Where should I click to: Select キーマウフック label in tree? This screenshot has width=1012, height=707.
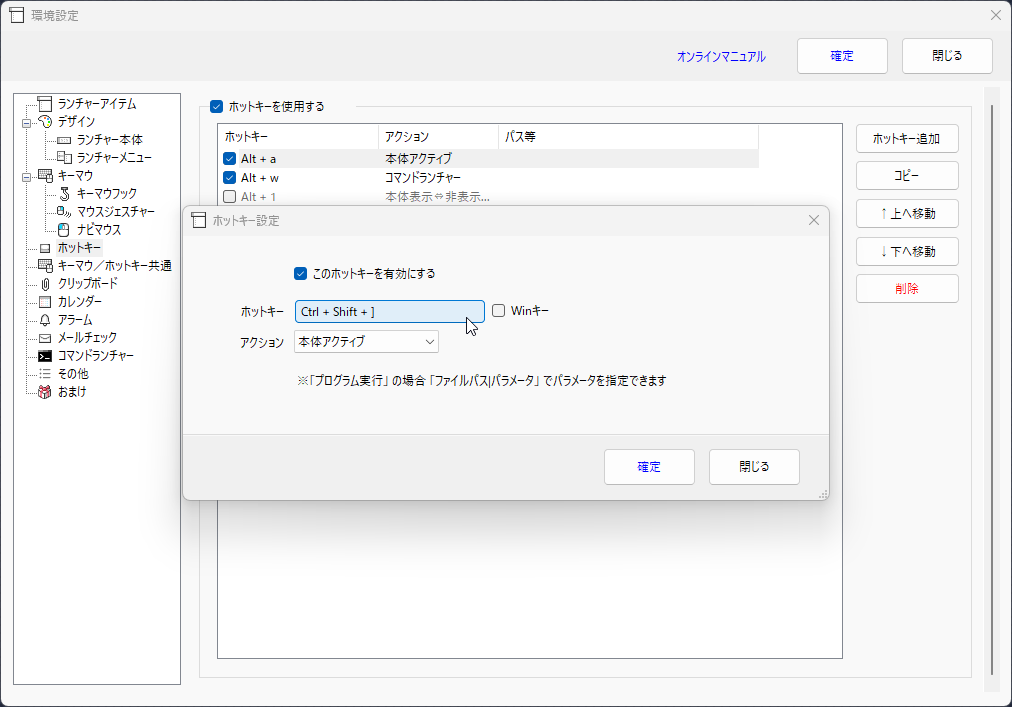pos(107,194)
